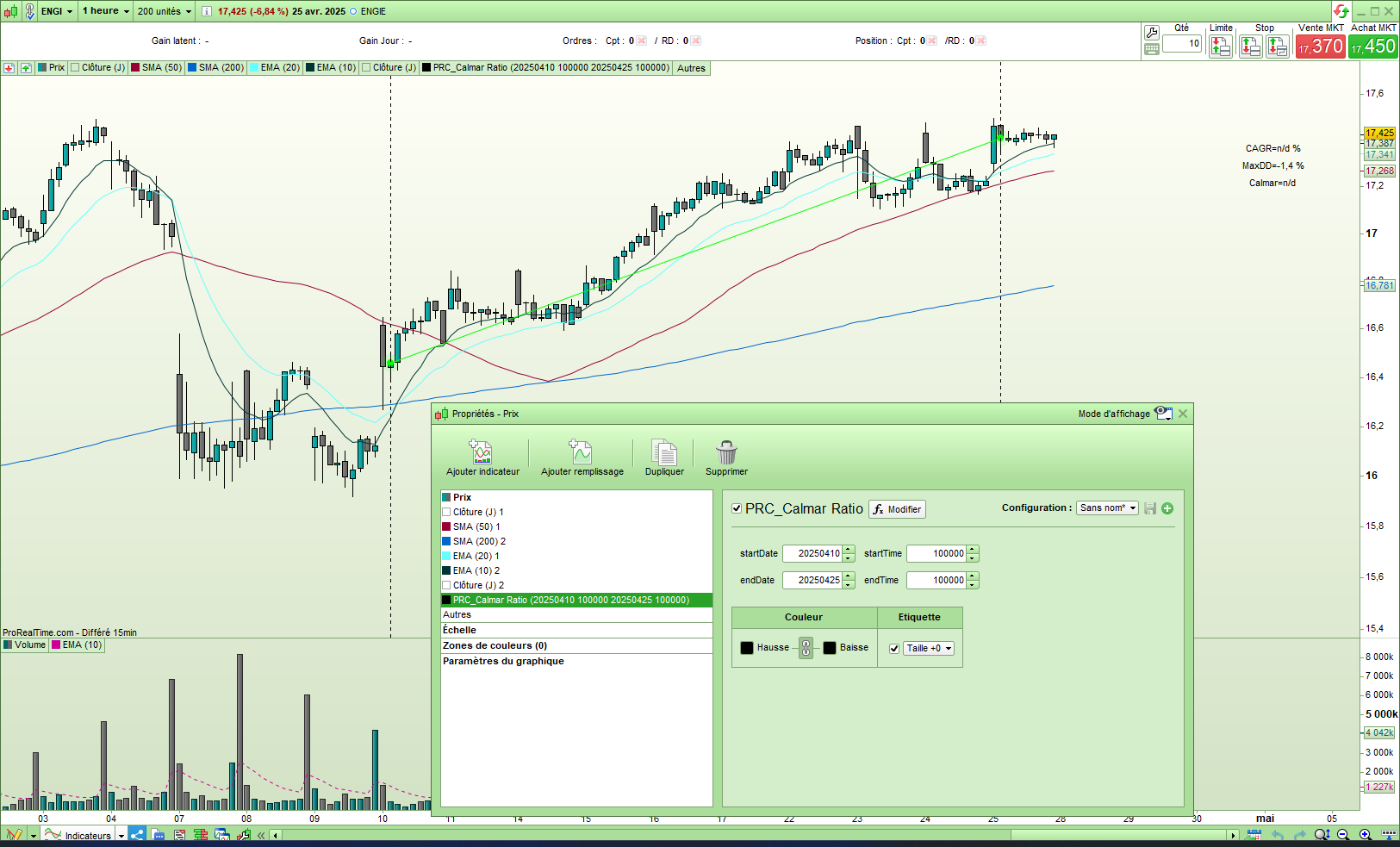Uncheck the PRC_Calmar Ratio checkbox
The image size is (1400, 847).
[737, 508]
